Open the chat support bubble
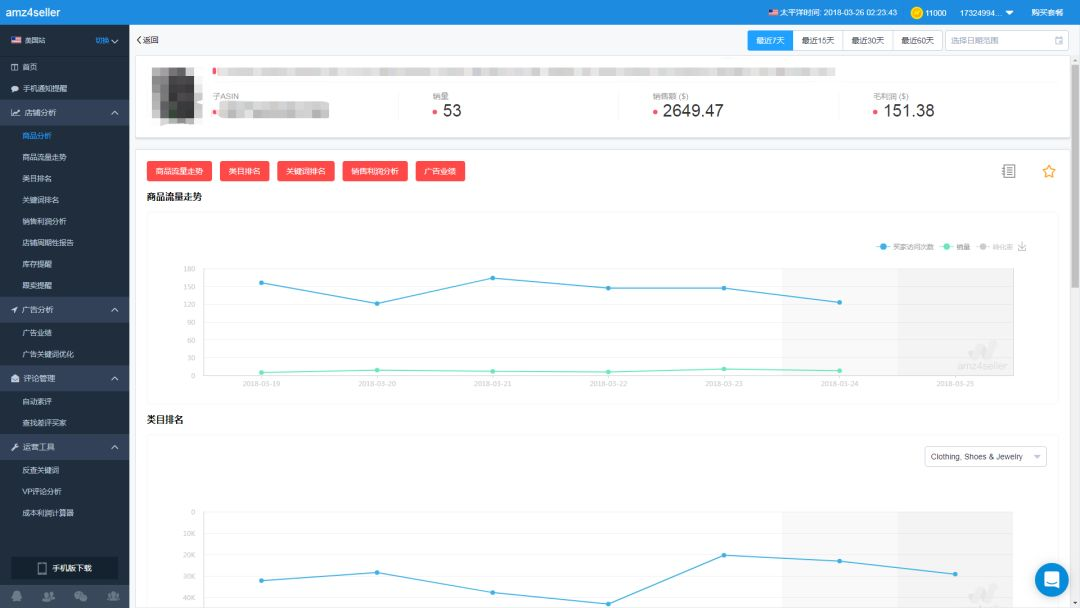The height and width of the screenshot is (608, 1080). click(1051, 579)
